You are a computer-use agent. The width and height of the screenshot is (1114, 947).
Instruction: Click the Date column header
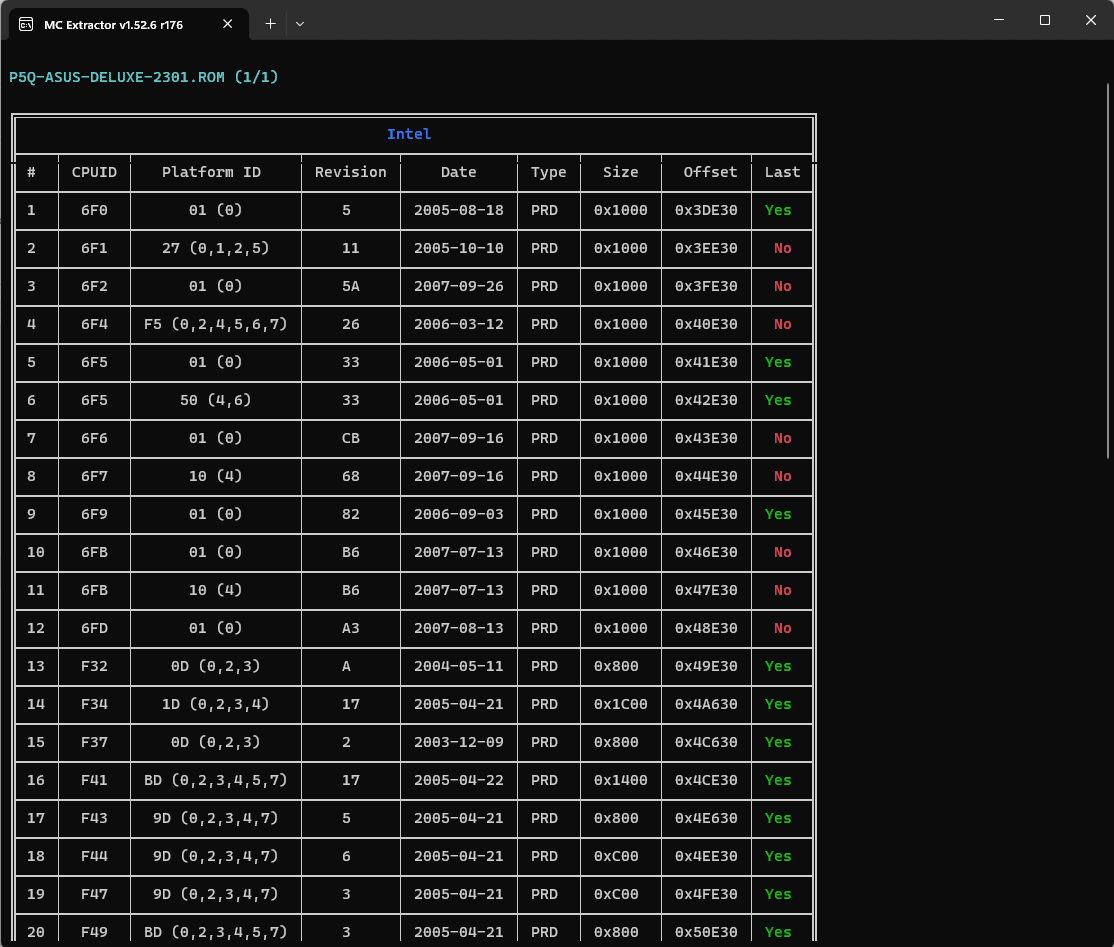pyautogui.click(x=458, y=172)
